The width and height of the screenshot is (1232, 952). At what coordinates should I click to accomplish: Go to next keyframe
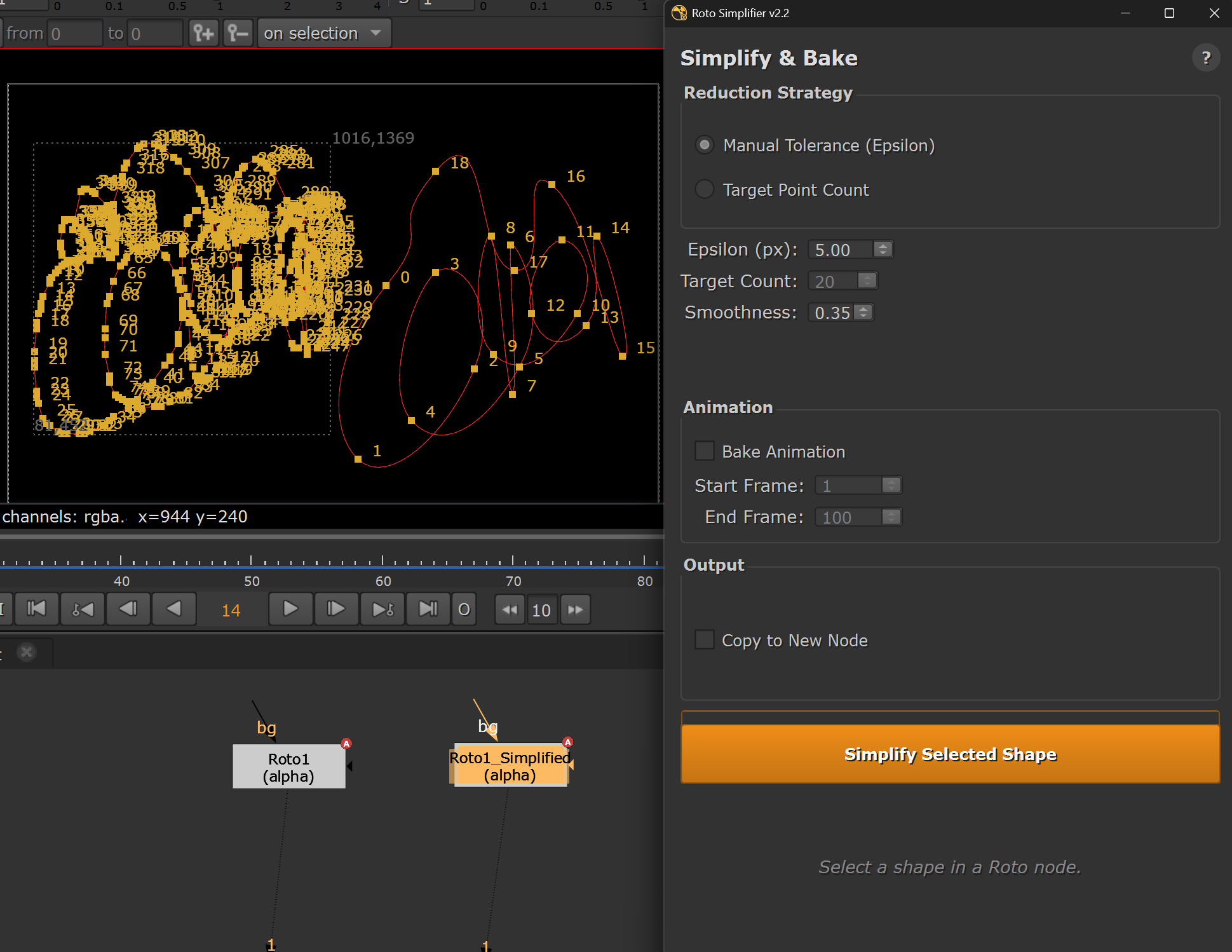pos(382,609)
